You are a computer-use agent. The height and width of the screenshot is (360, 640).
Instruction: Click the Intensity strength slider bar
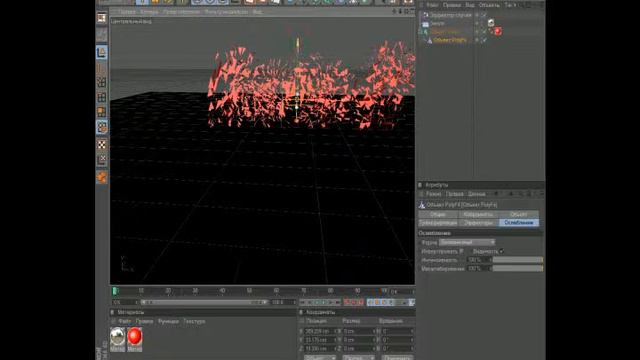pos(518,260)
